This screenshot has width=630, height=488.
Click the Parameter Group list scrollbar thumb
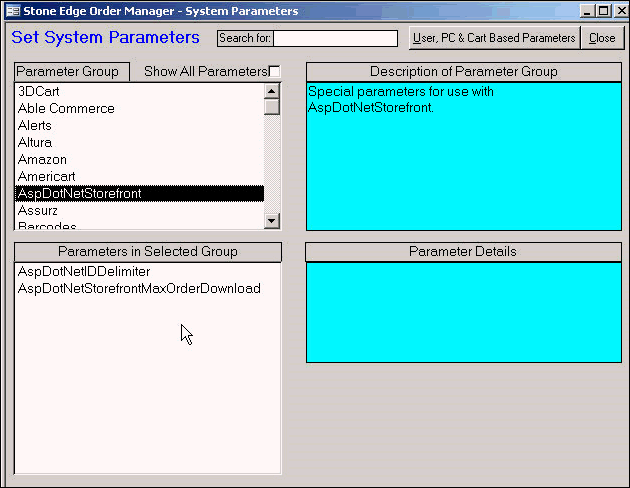(272, 107)
